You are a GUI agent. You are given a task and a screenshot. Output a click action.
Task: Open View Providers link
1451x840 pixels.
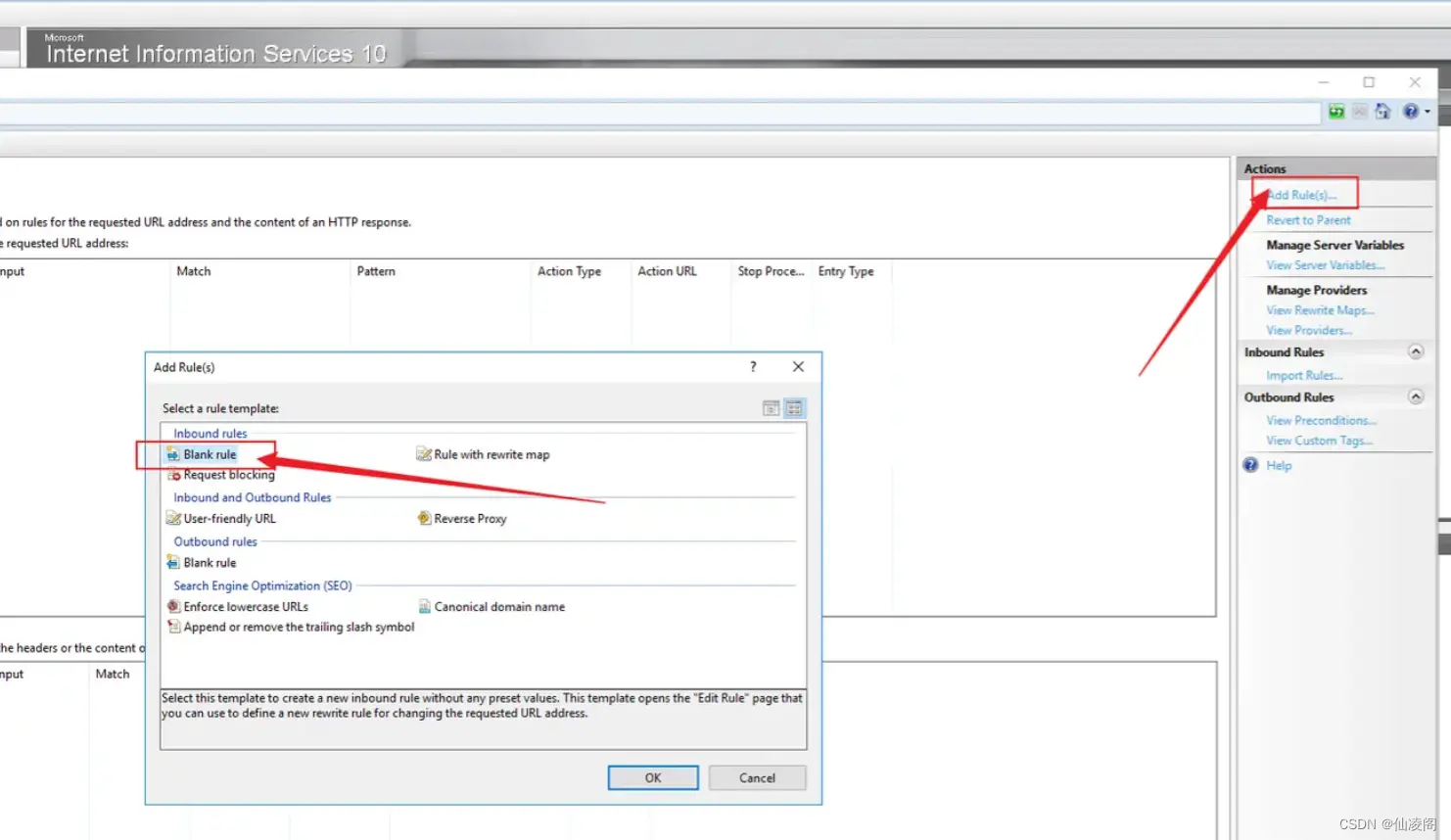coord(1309,331)
